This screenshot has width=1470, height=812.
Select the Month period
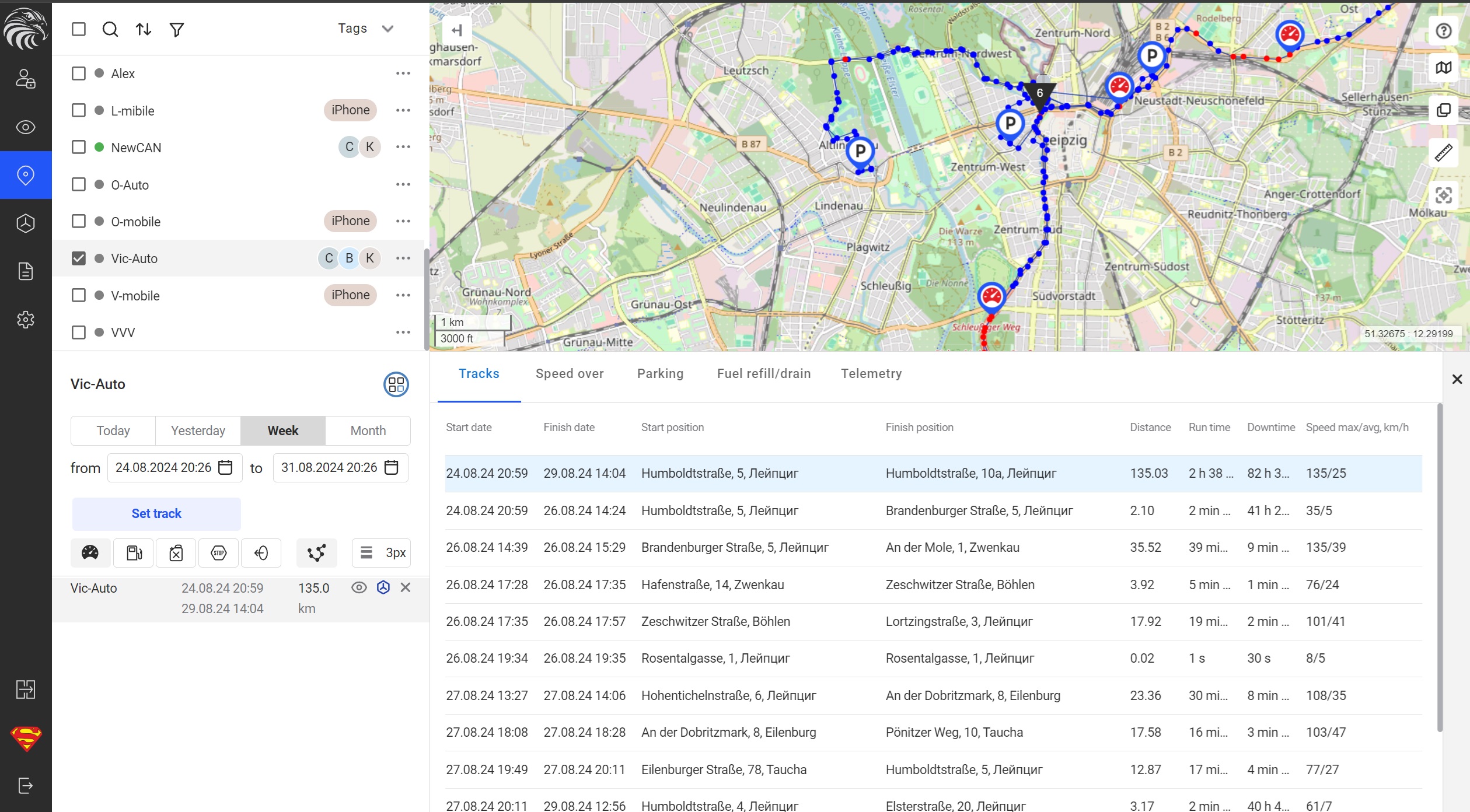[368, 430]
